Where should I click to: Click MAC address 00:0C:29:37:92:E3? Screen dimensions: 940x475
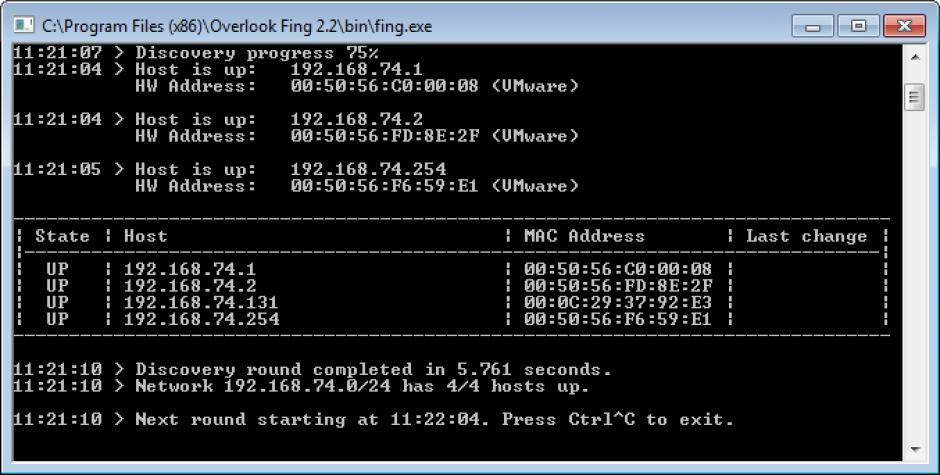pos(617,302)
